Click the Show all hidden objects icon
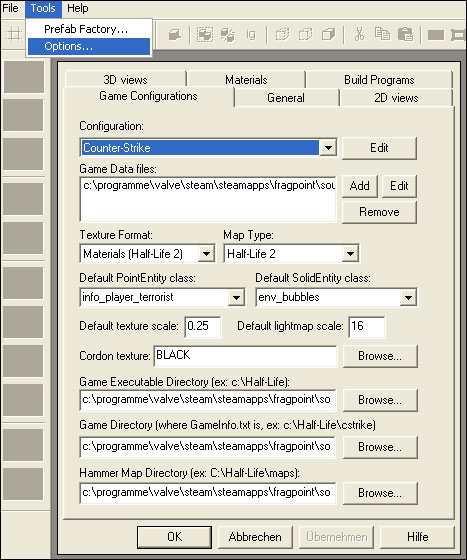Screen dimensions: 467x560 pyautogui.click(x=328, y=35)
